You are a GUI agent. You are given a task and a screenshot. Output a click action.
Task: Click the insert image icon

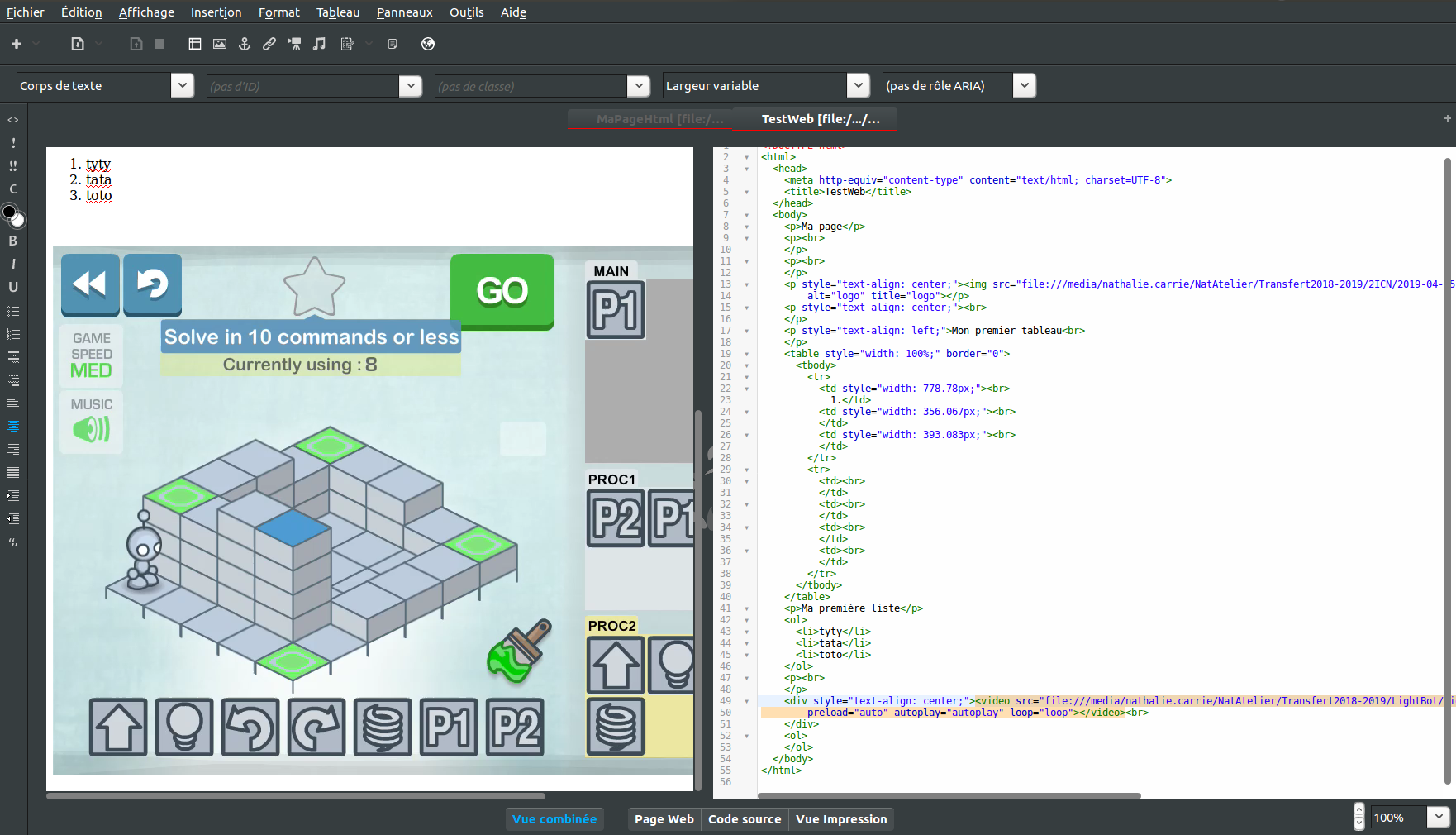tap(220, 44)
